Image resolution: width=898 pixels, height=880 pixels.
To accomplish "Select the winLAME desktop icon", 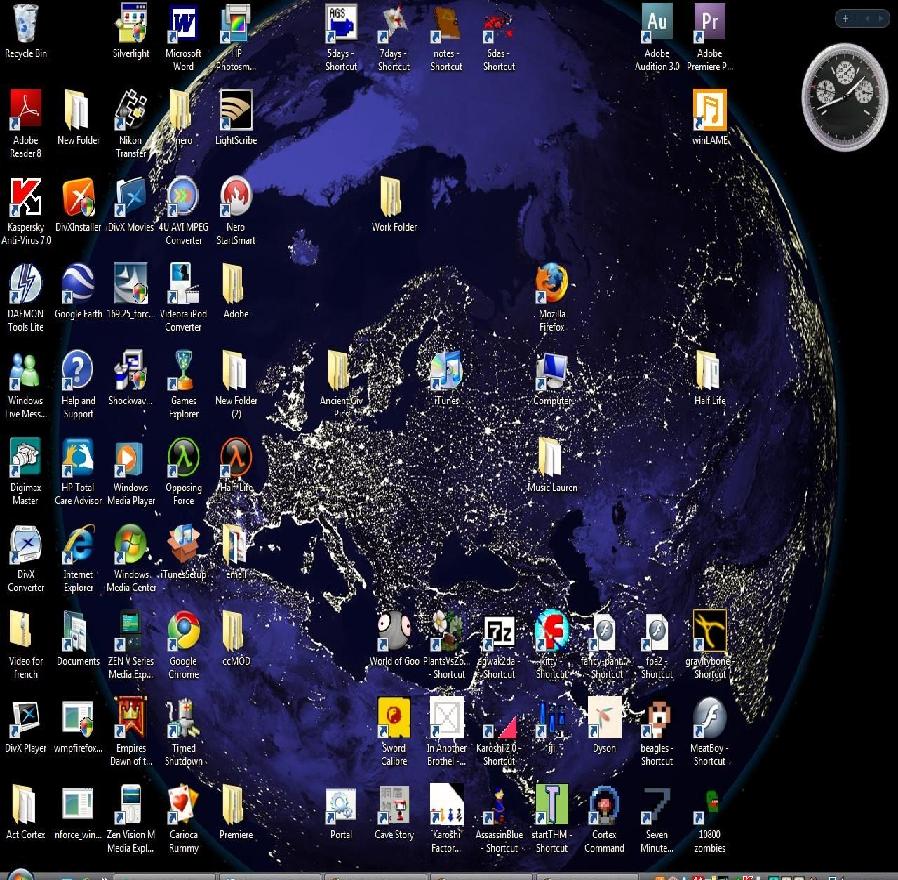I will [710, 111].
